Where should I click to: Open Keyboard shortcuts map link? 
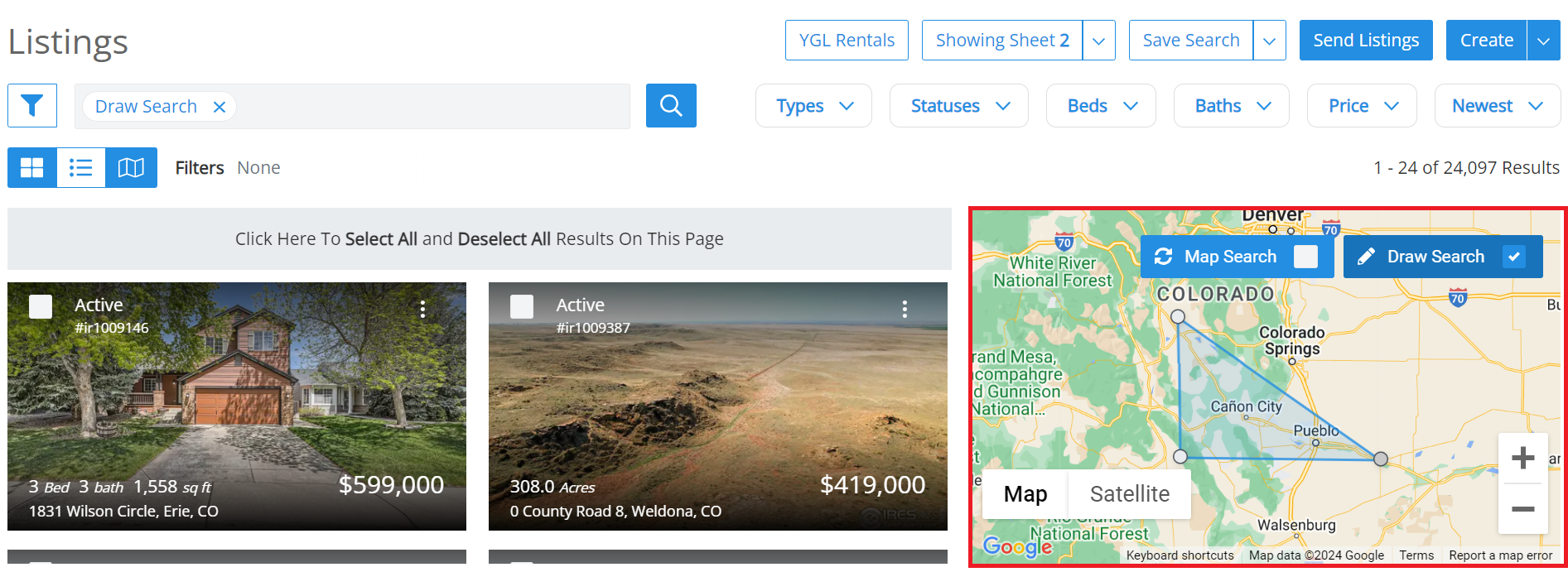tap(1180, 555)
